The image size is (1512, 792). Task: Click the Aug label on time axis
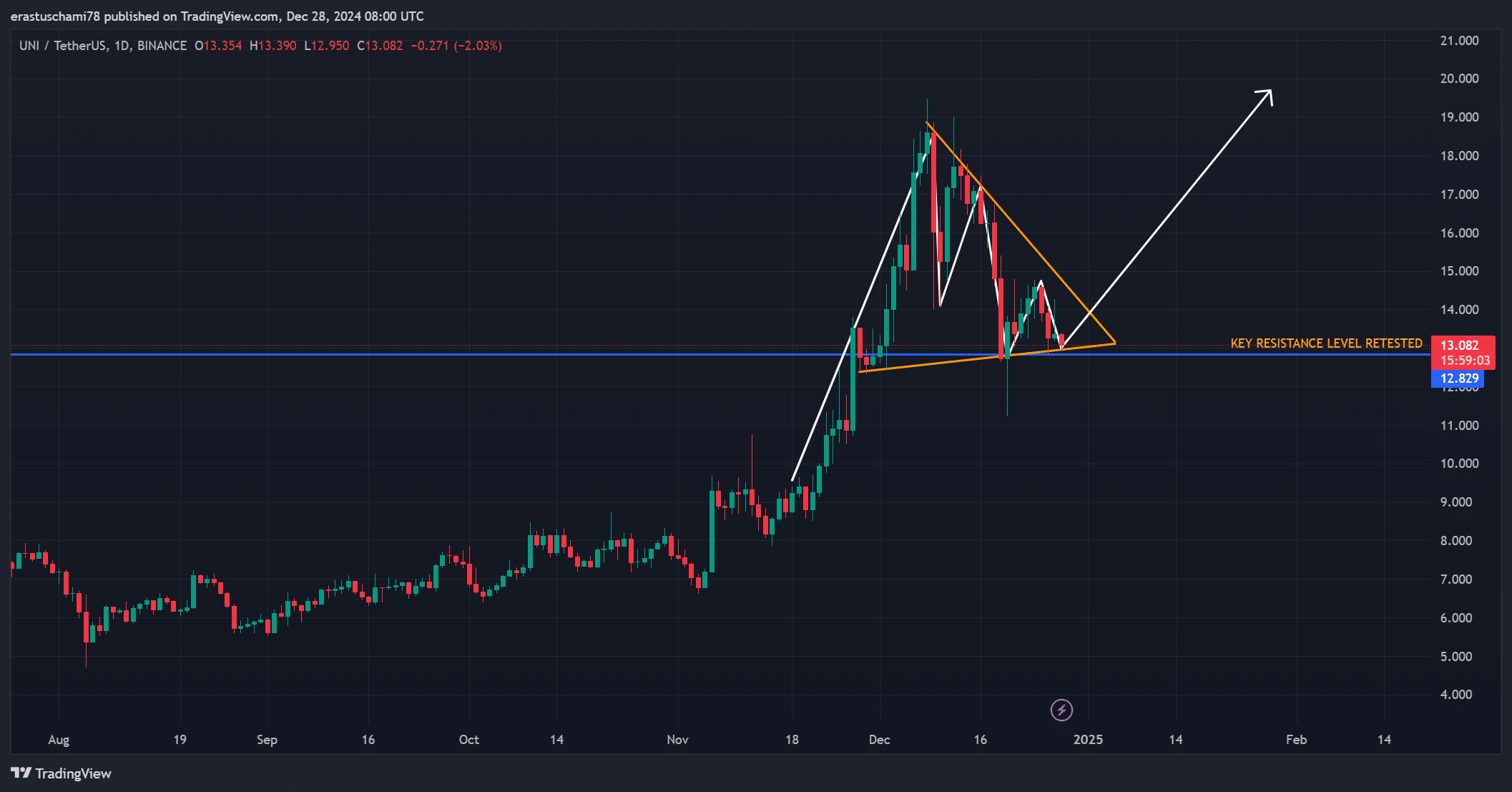(59, 740)
